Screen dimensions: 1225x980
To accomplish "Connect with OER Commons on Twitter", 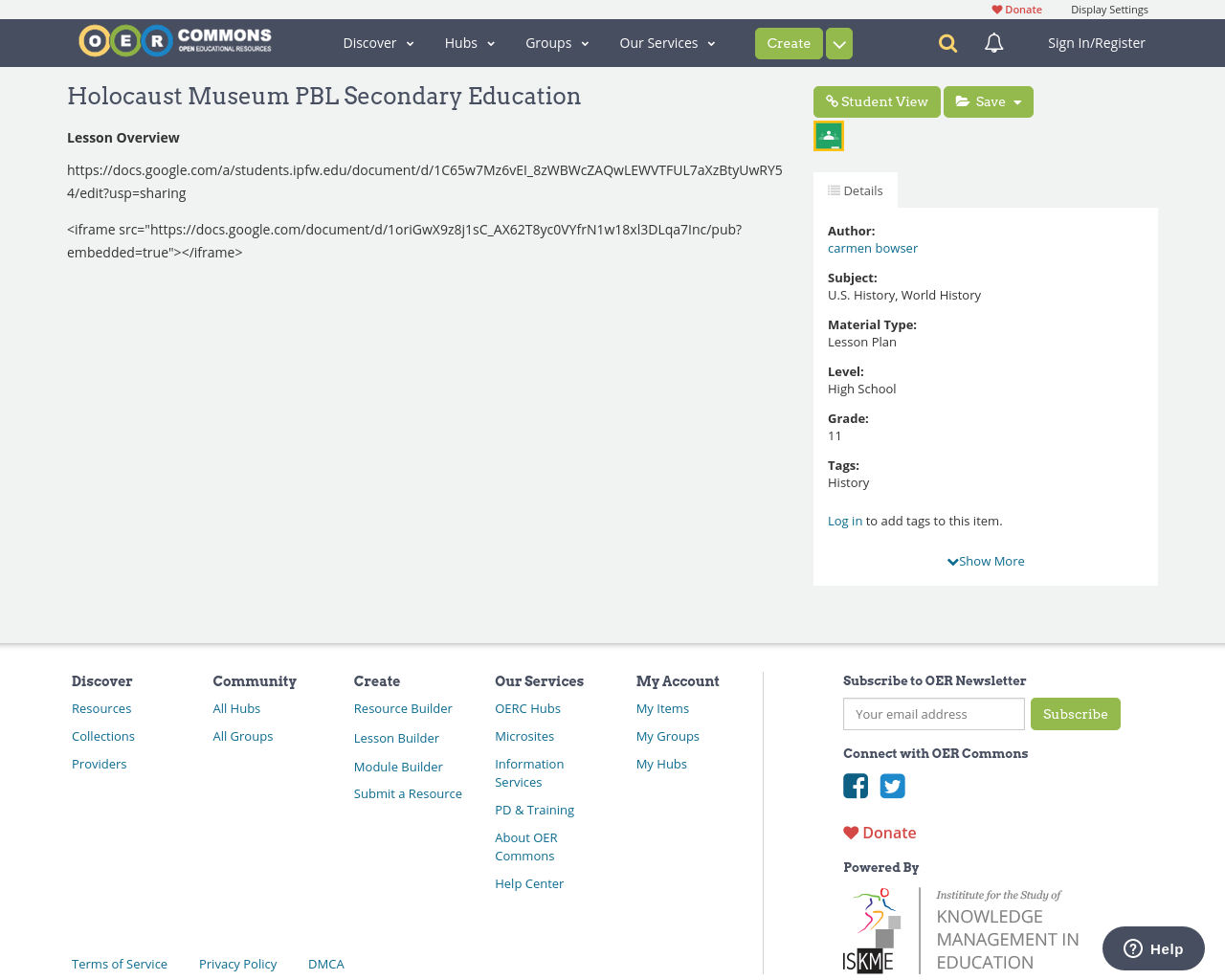I will [891, 785].
